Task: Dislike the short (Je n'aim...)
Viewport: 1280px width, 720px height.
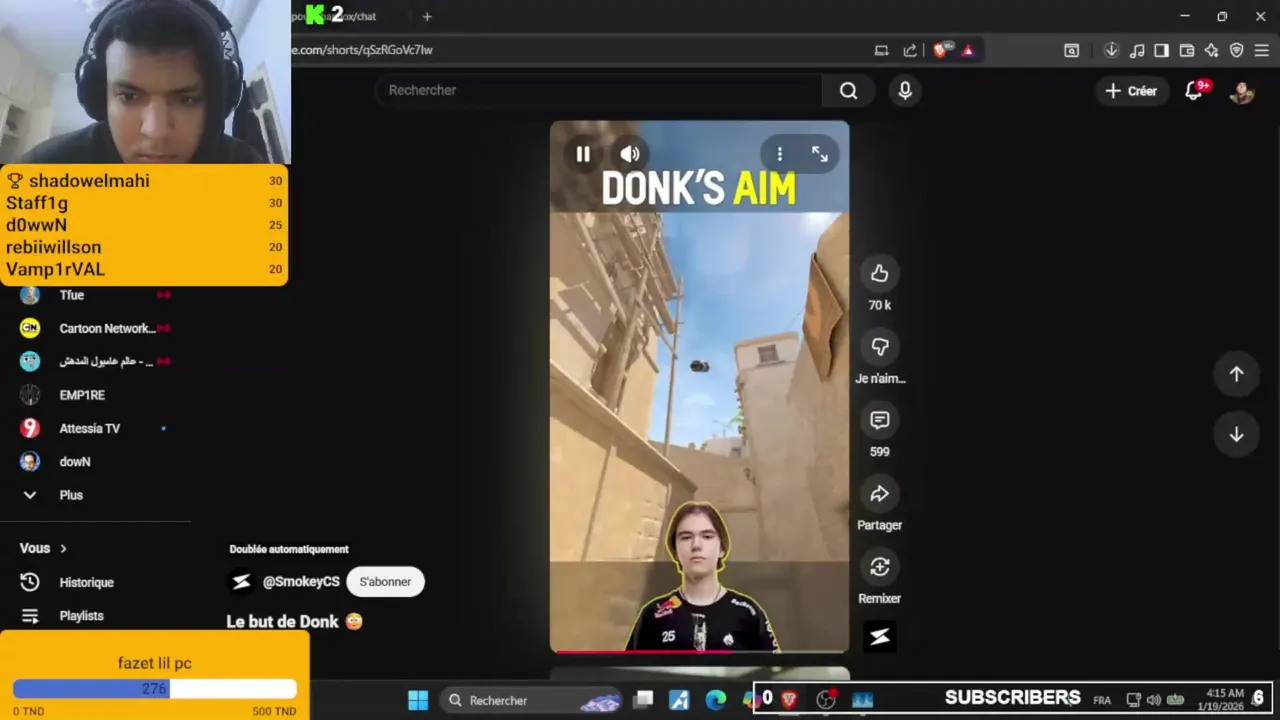Action: click(880, 346)
